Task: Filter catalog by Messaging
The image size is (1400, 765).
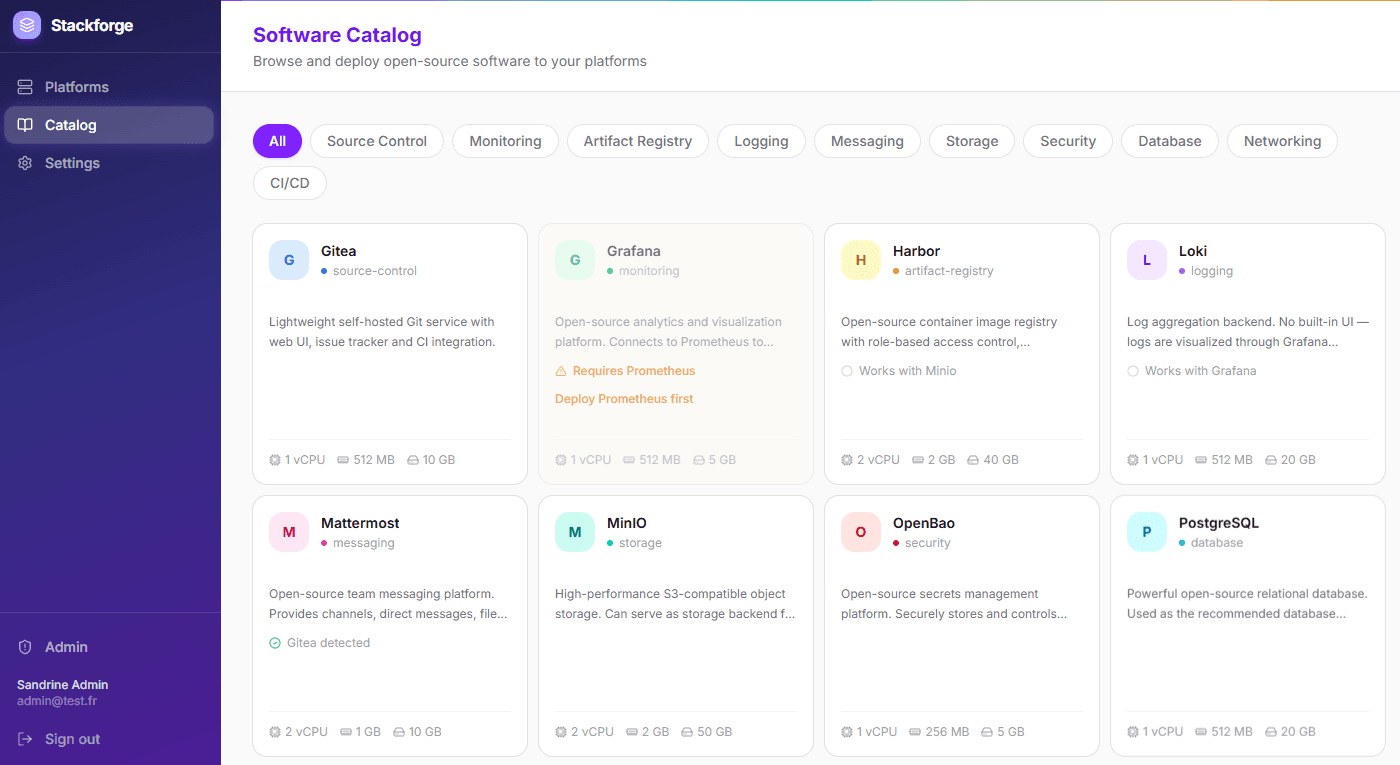Action: click(867, 141)
